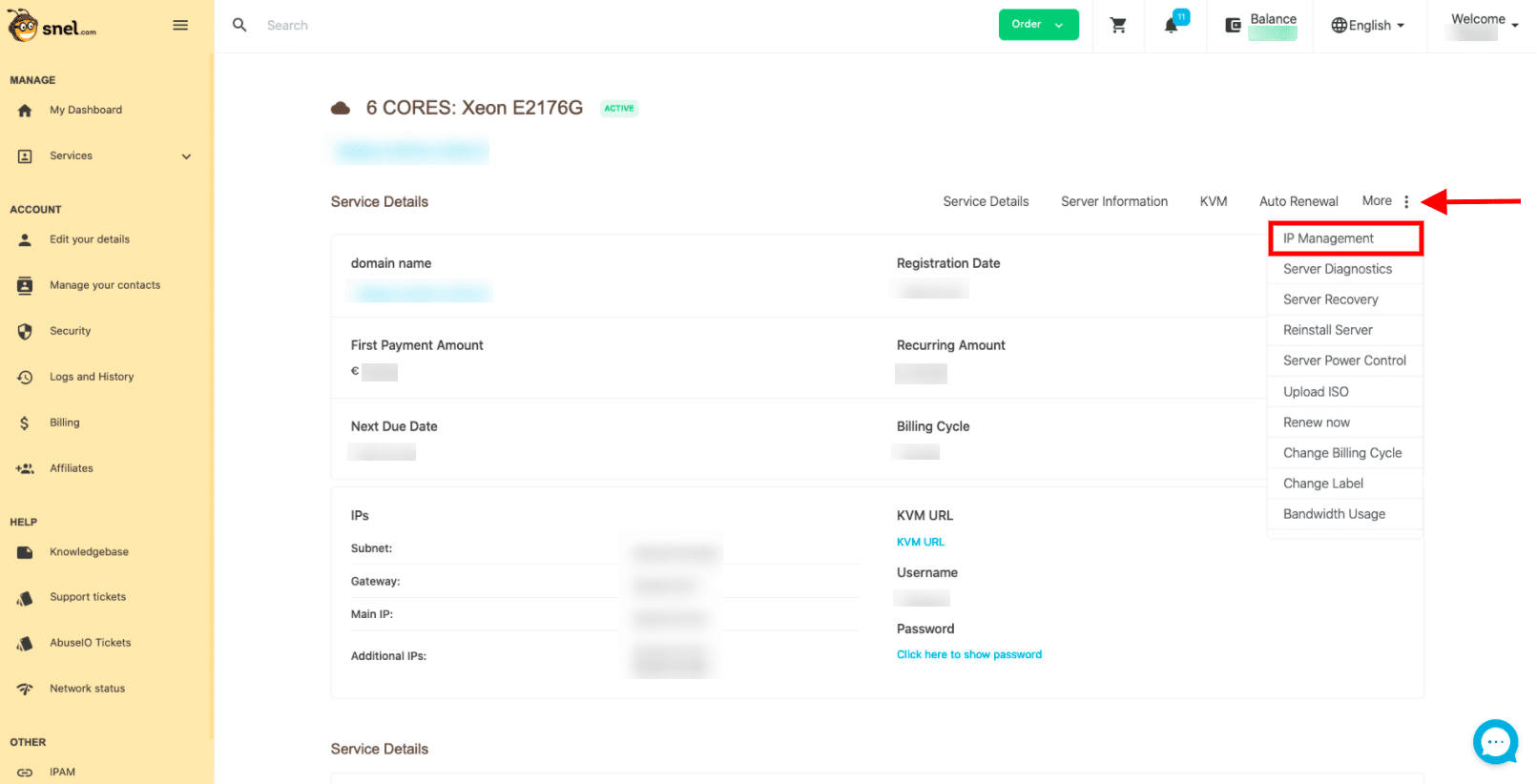Image resolution: width=1537 pixels, height=784 pixels.
Task: Open IPAM in sidebar
Action: point(62,773)
